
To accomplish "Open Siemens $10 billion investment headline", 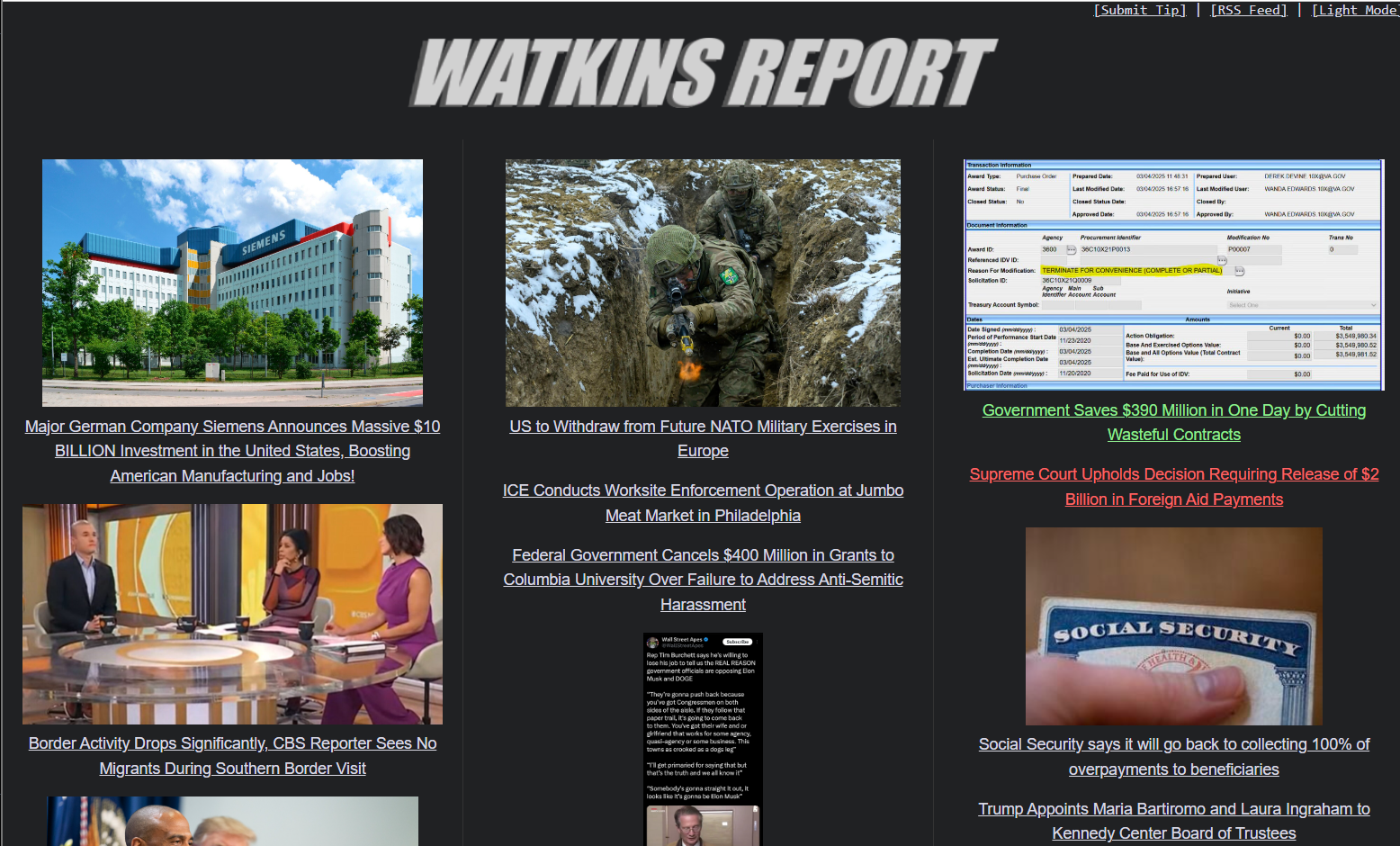I will click(232, 451).
